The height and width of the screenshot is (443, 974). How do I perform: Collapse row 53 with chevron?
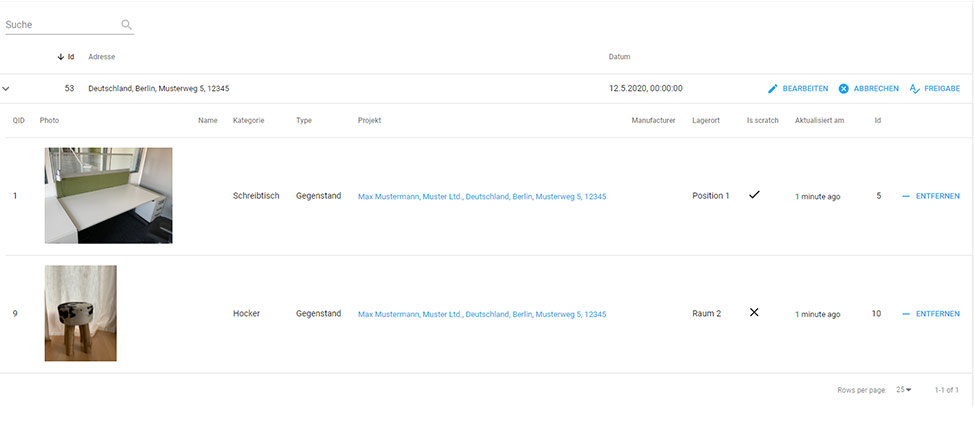coord(6,89)
